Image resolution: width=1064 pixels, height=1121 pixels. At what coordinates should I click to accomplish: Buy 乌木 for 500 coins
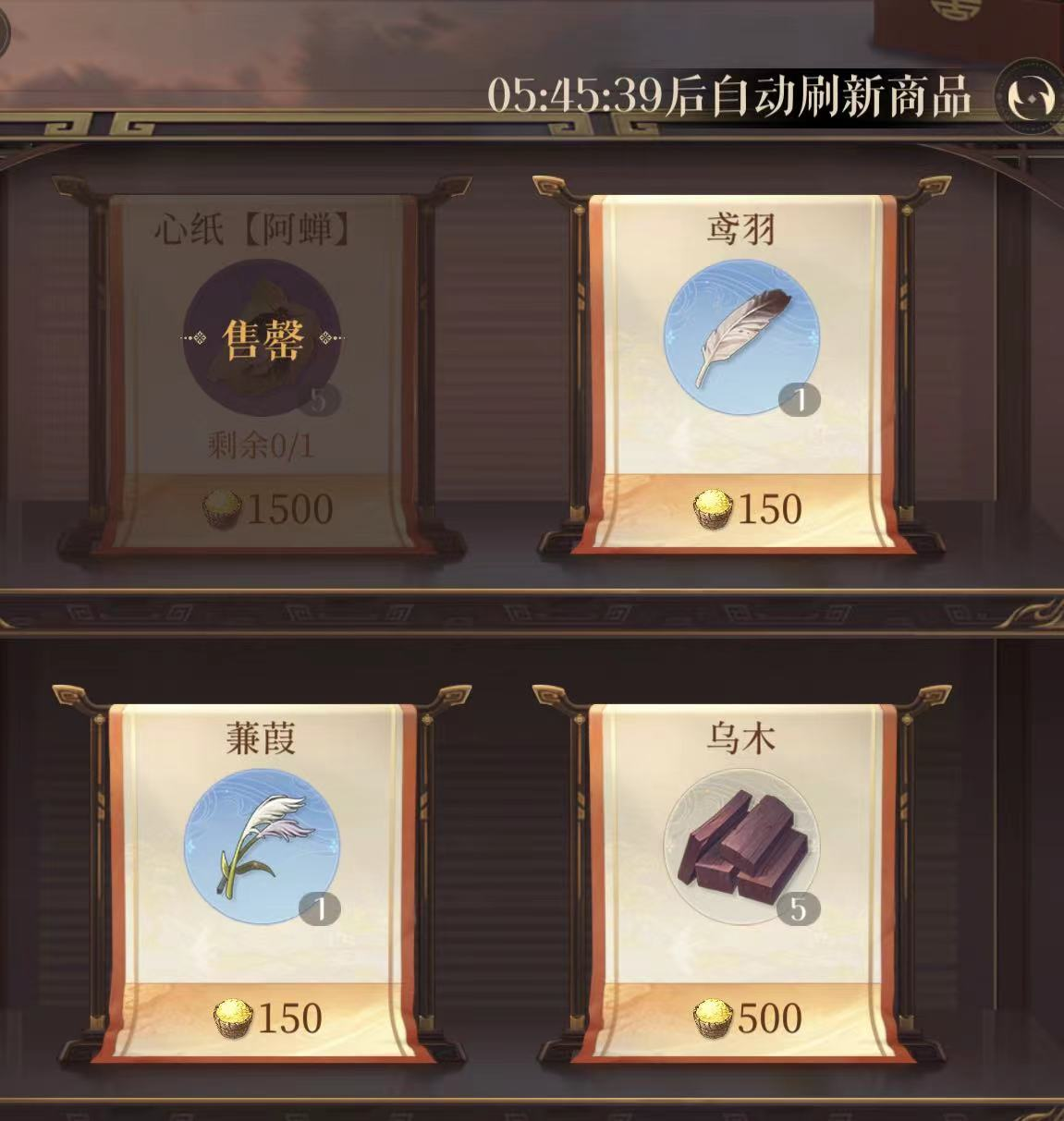pyautogui.click(x=748, y=1018)
